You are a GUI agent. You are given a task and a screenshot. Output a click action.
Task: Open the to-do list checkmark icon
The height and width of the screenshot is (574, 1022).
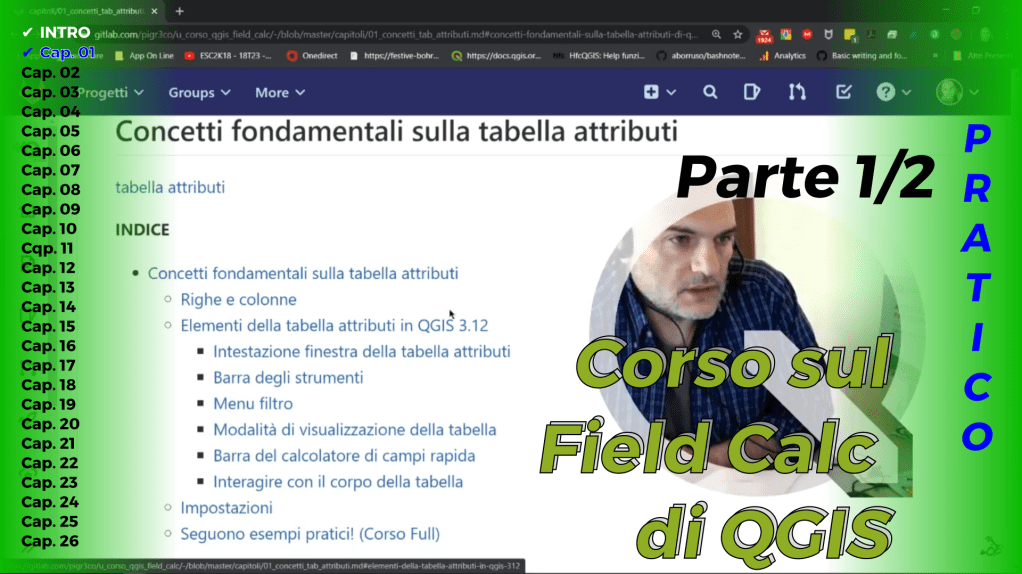[843, 92]
